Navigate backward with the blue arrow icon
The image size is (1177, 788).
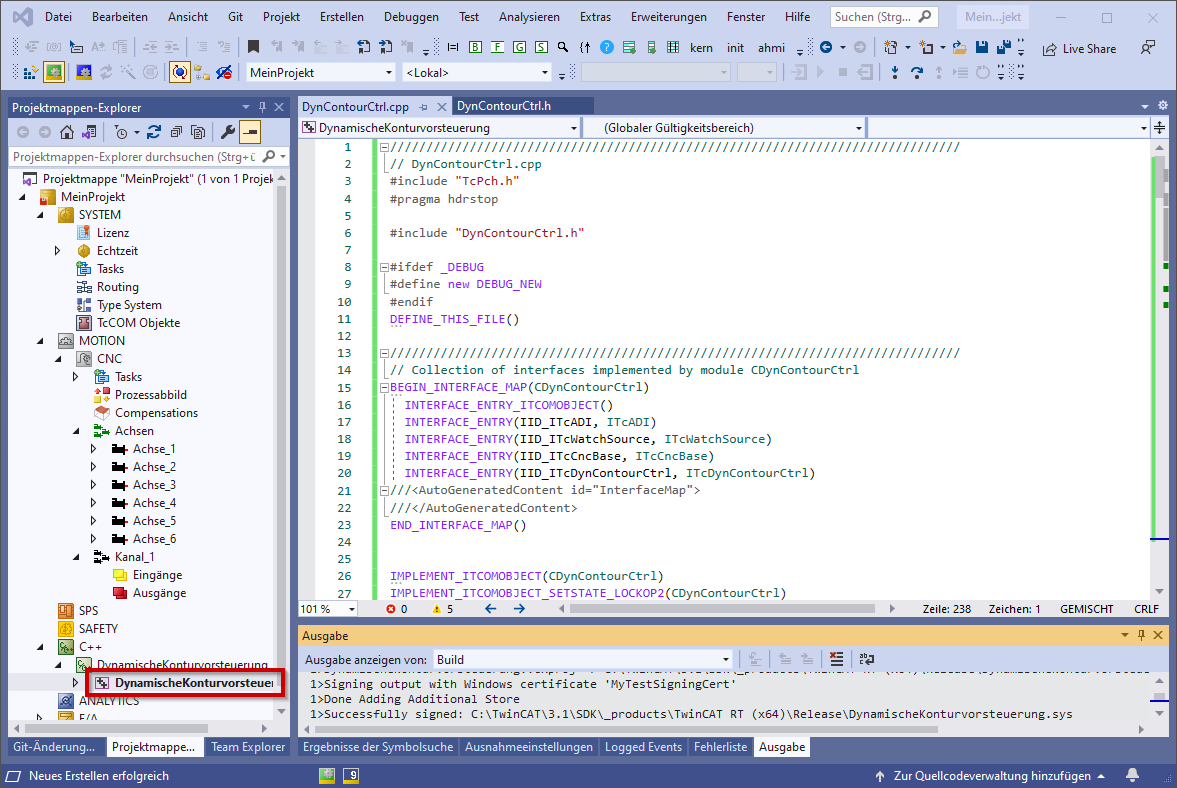(826, 47)
